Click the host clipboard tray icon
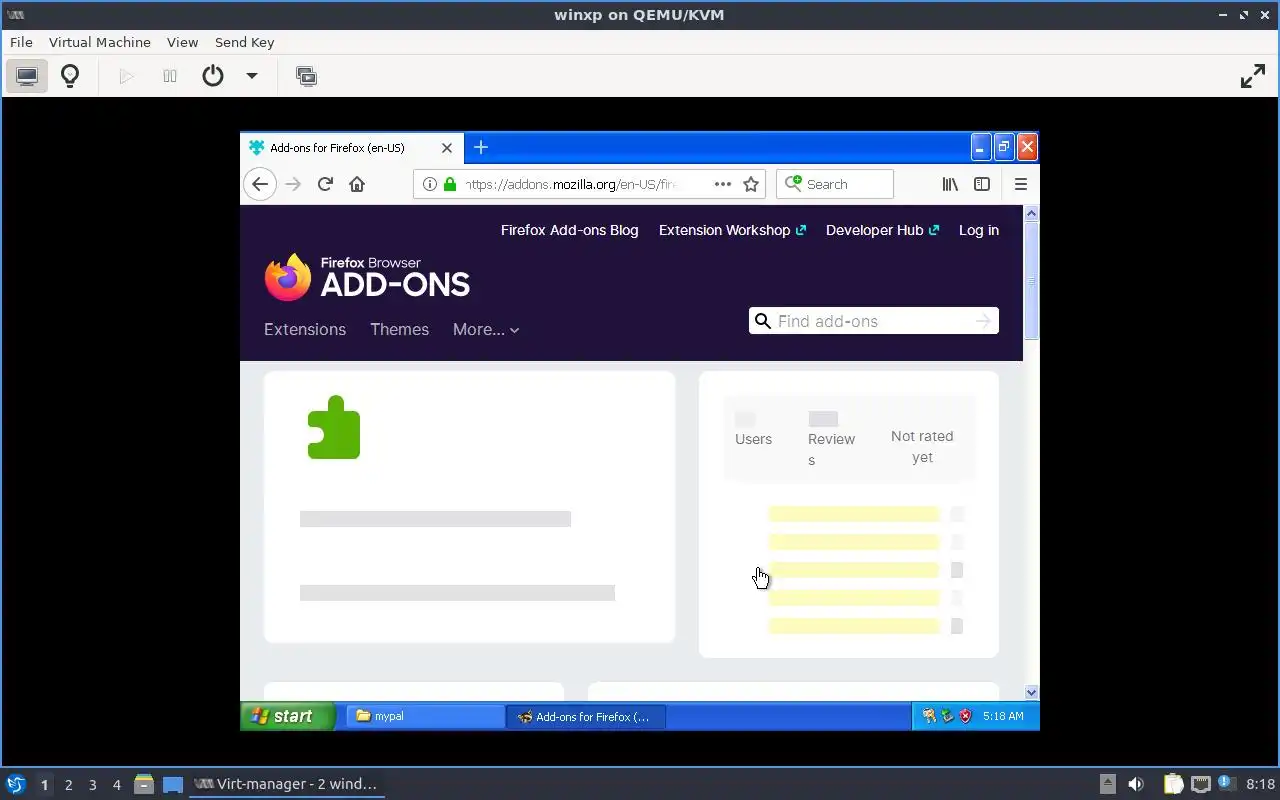This screenshot has height=800, width=1280. (1174, 784)
